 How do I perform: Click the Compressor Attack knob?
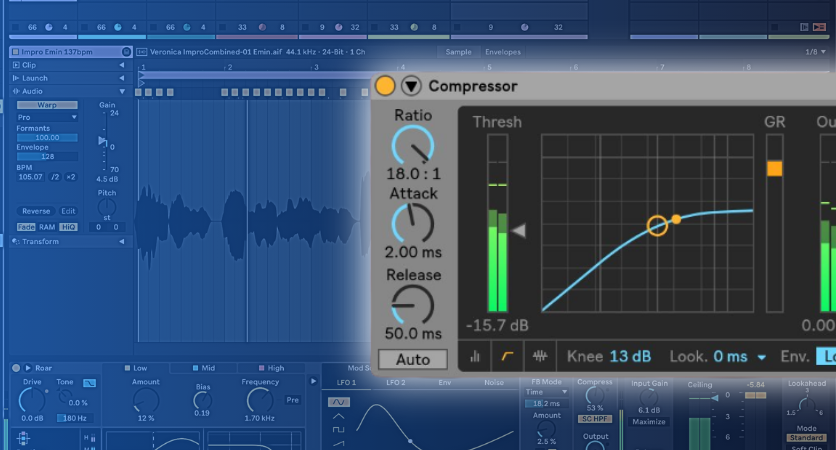[x=413, y=223]
